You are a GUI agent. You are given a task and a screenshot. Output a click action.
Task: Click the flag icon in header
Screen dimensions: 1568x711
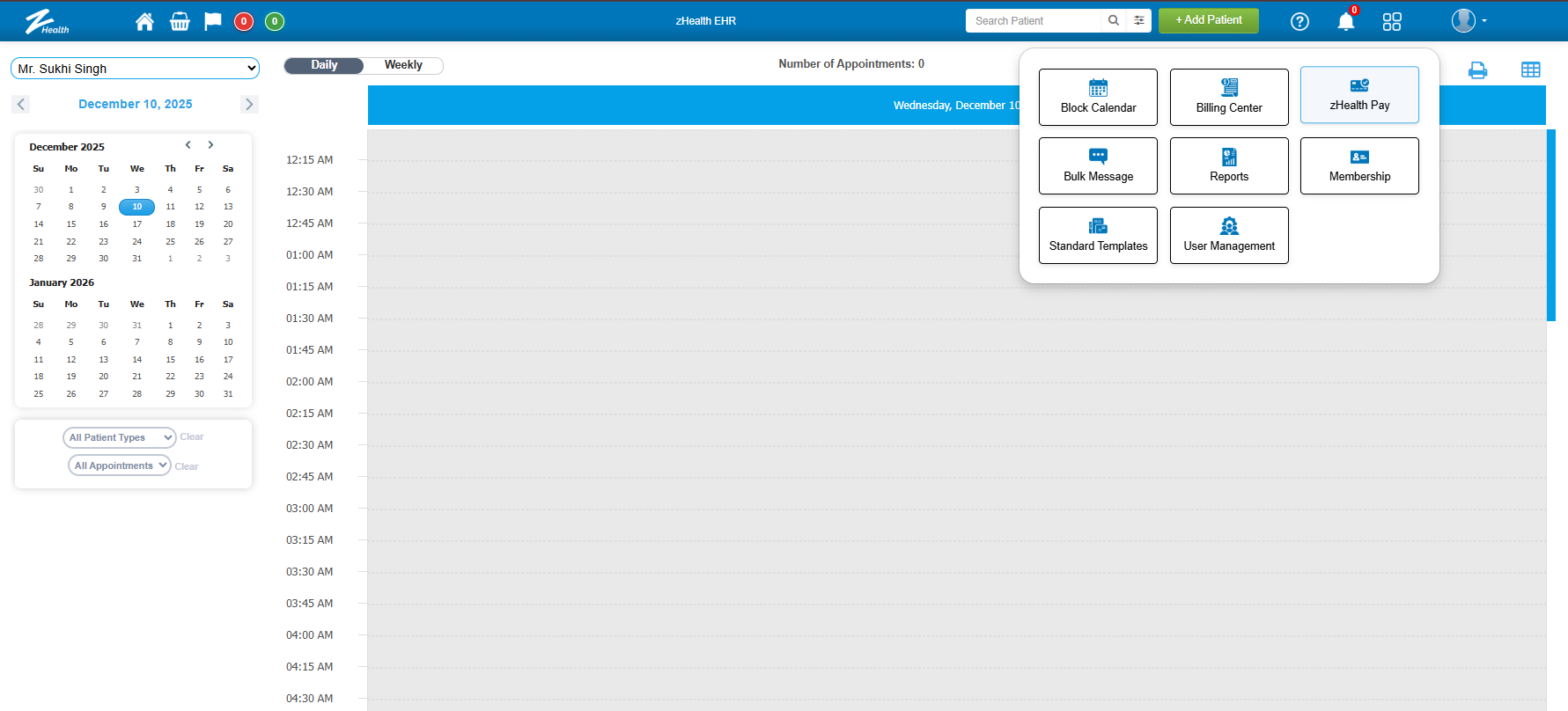pyautogui.click(x=213, y=21)
